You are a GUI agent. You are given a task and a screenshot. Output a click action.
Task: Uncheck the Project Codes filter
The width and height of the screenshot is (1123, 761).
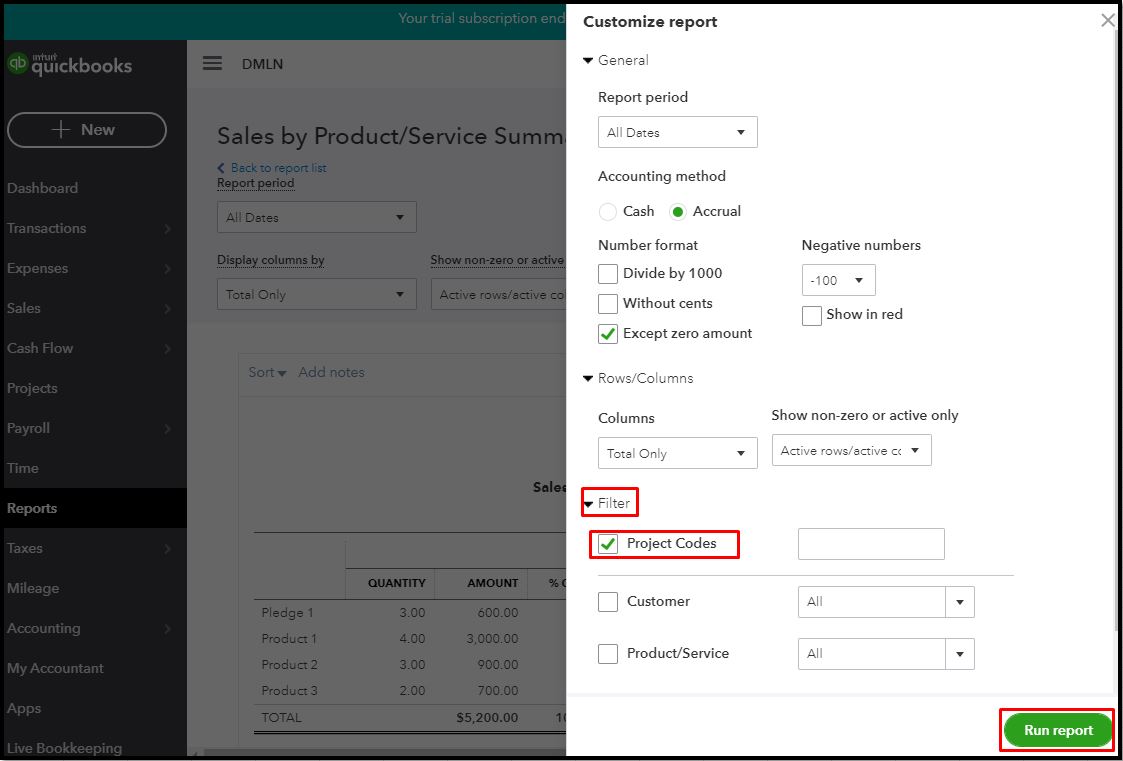(608, 545)
